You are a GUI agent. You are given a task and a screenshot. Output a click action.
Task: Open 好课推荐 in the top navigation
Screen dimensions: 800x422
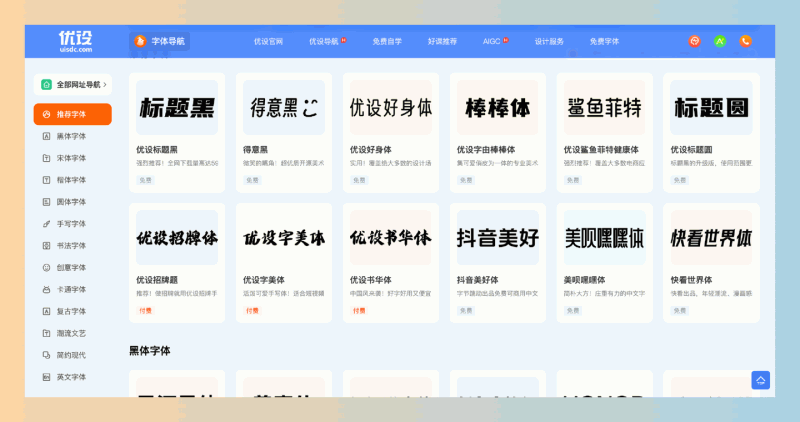[x=442, y=41]
